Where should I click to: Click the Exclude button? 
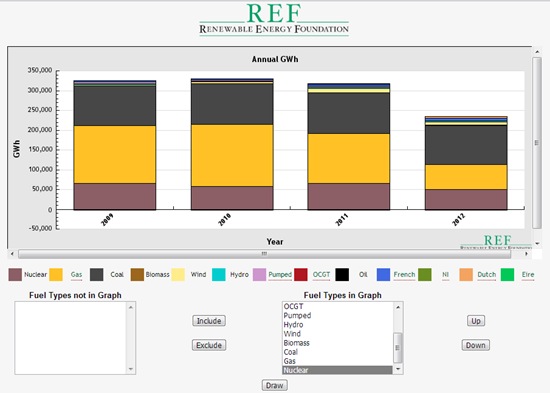coord(209,345)
